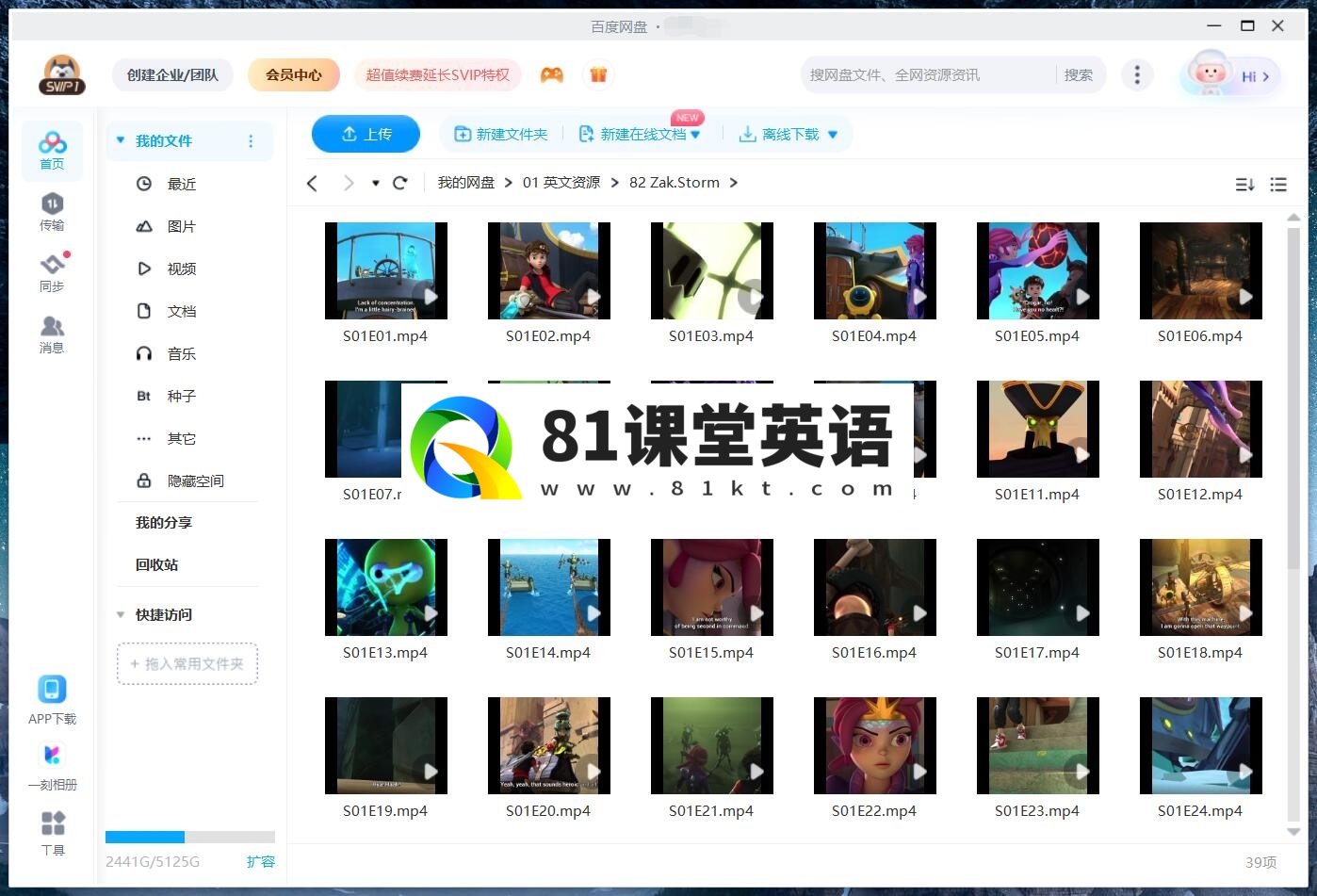Click 新建文件夹 new folder button

(x=501, y=135)
